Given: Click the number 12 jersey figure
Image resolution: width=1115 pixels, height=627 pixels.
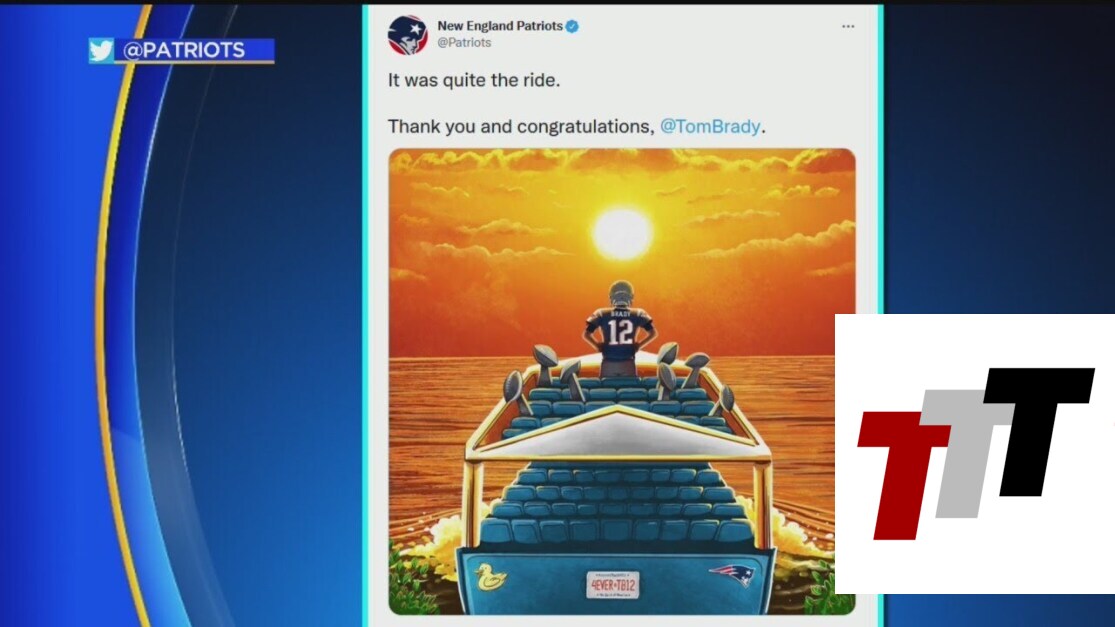Looking at the screenshot, I should point(619,327).
